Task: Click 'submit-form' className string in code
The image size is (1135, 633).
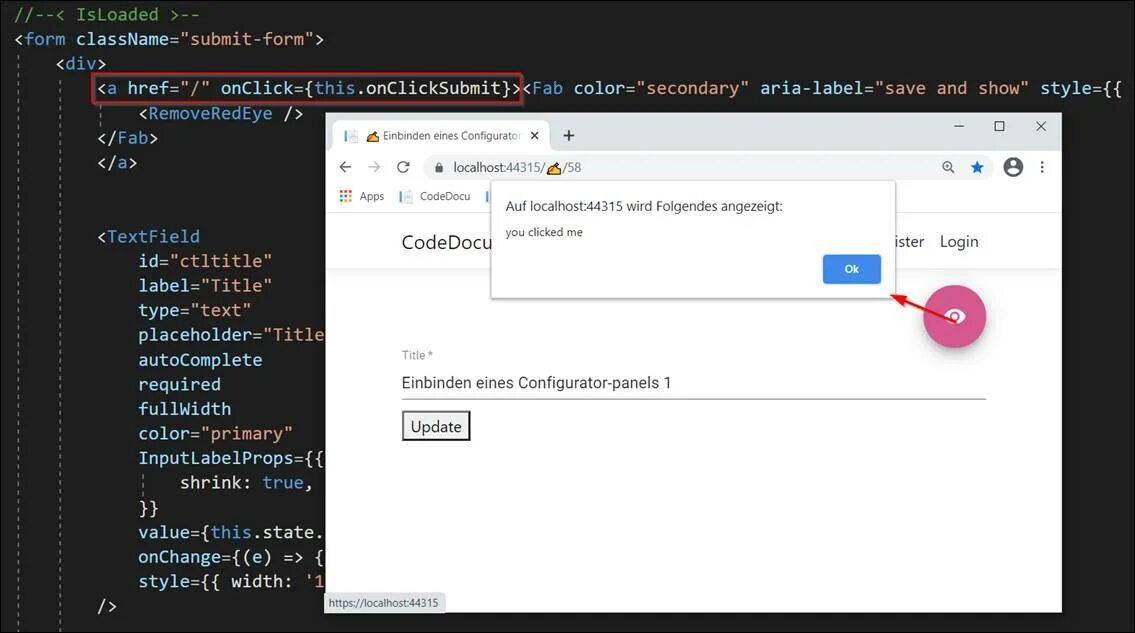Action: 247,38
